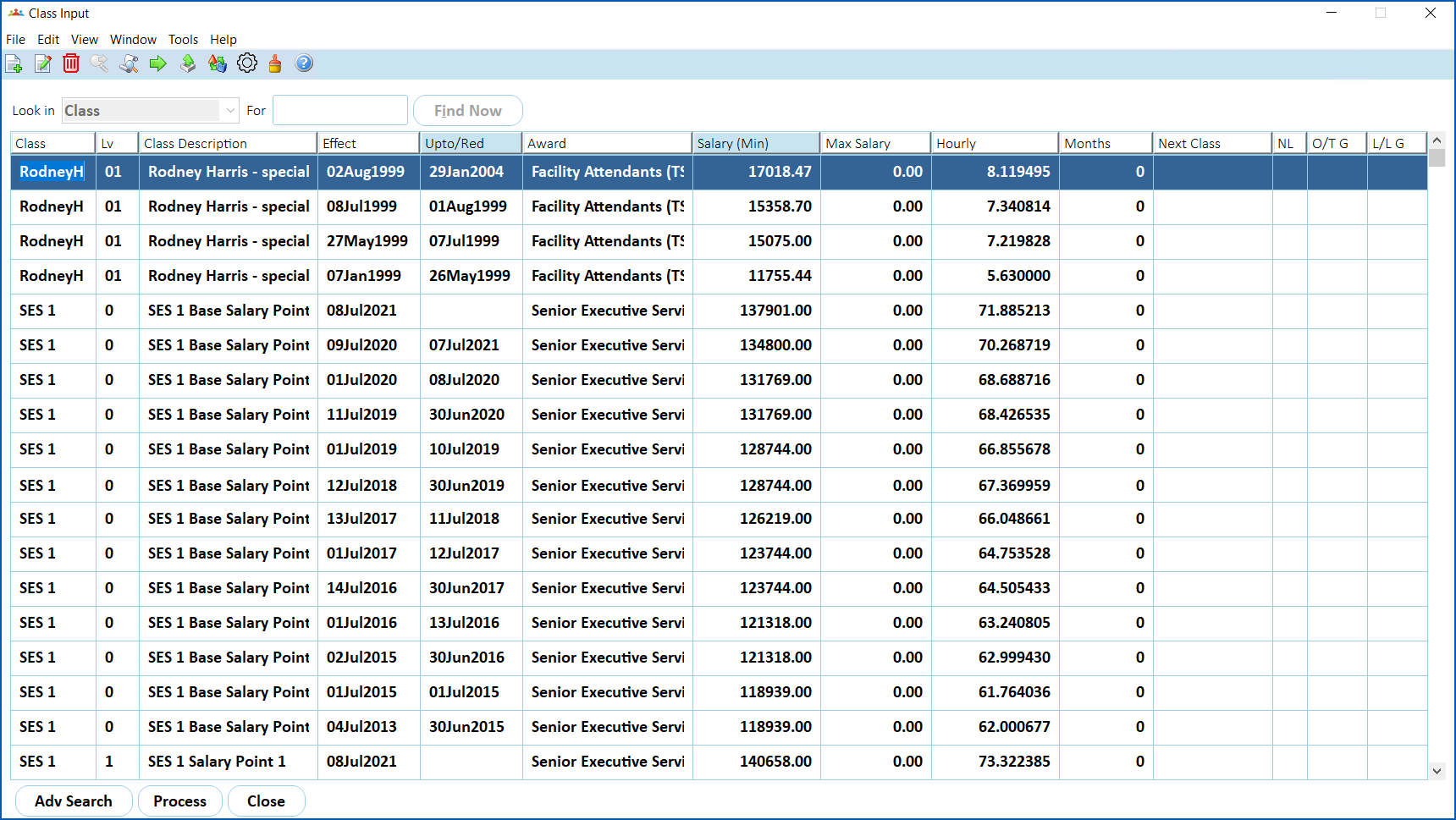Screen dimensions: 1456x820
Task: Select salary cell 137901.00
Action: pos(756,311)
